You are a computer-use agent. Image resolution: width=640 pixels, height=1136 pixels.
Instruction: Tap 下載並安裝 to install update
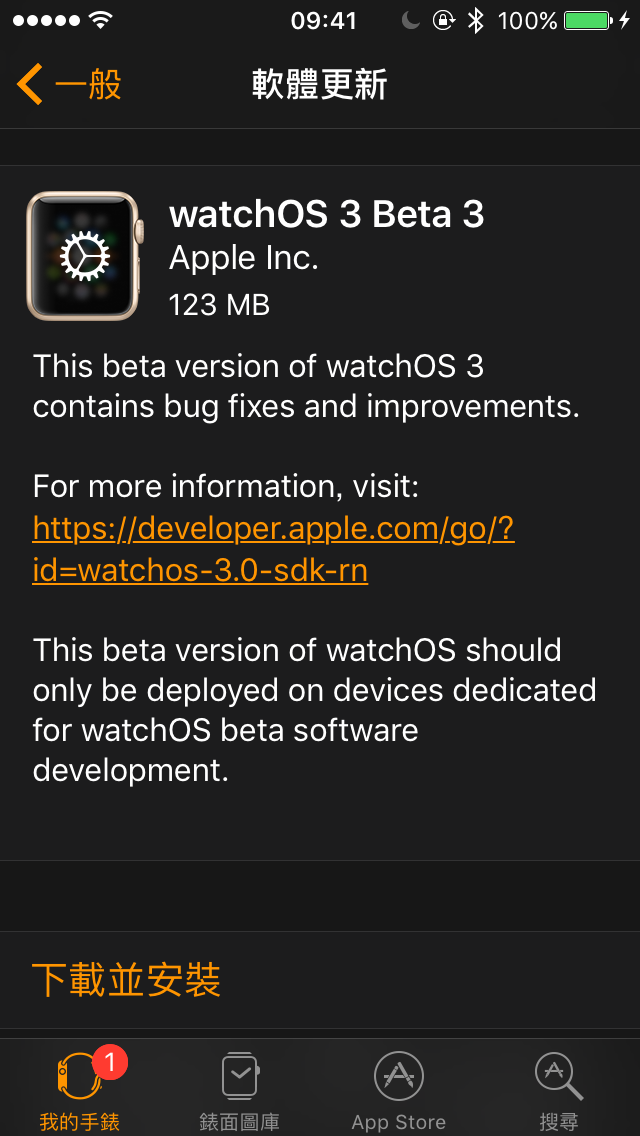tap(126, 980)
